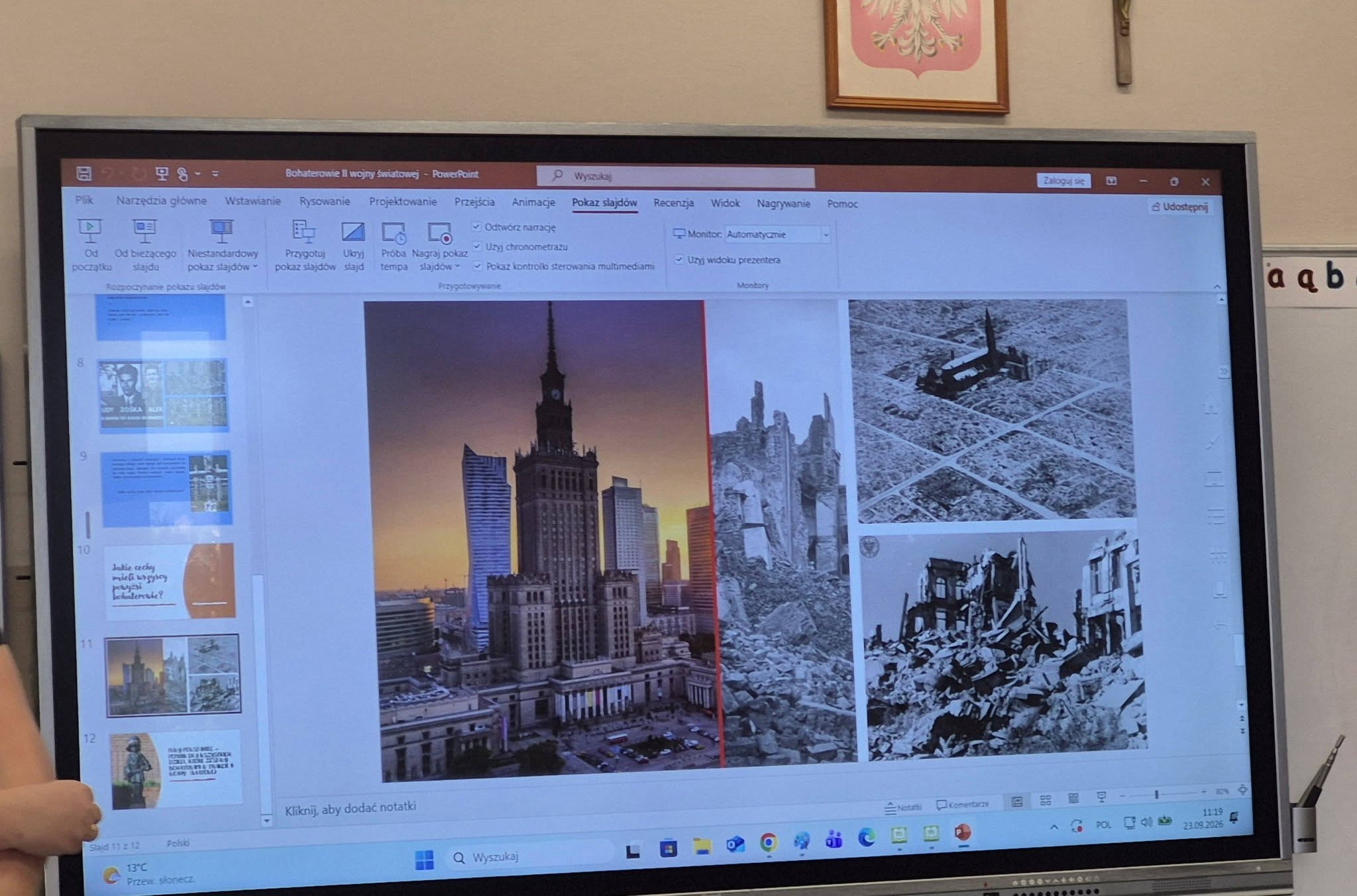1357x896 pixels.
Task: Show hidden tray icons chevron
Action: (1054, 826)
